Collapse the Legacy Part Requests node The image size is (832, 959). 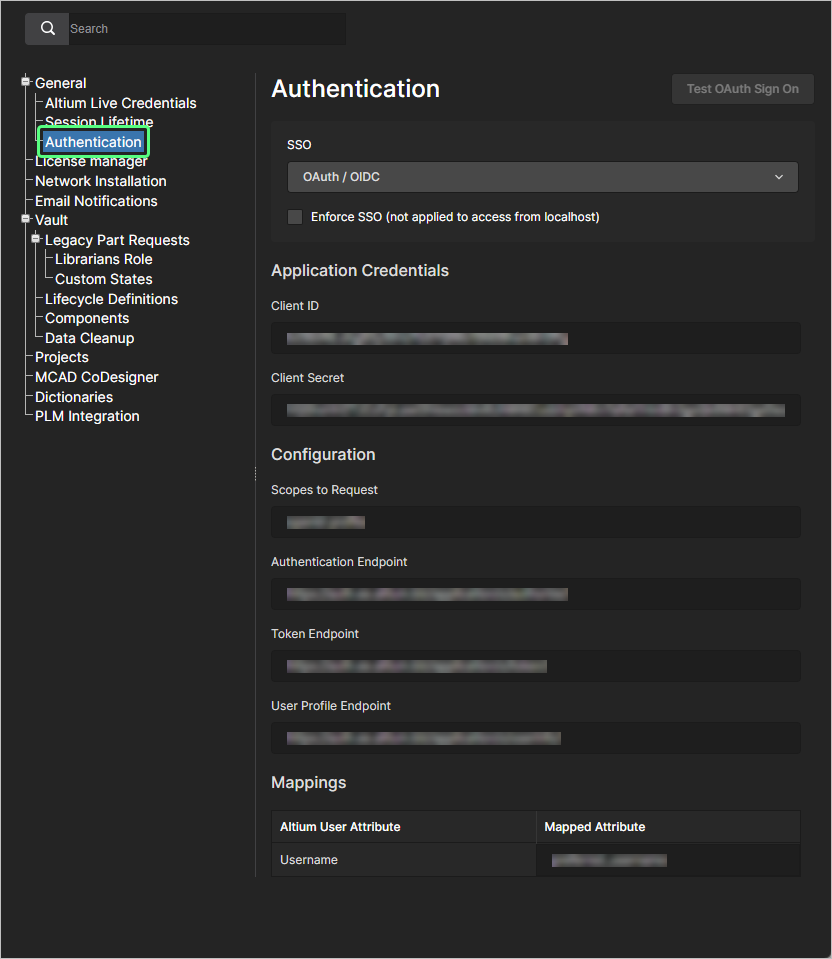(x=35, y=239)
